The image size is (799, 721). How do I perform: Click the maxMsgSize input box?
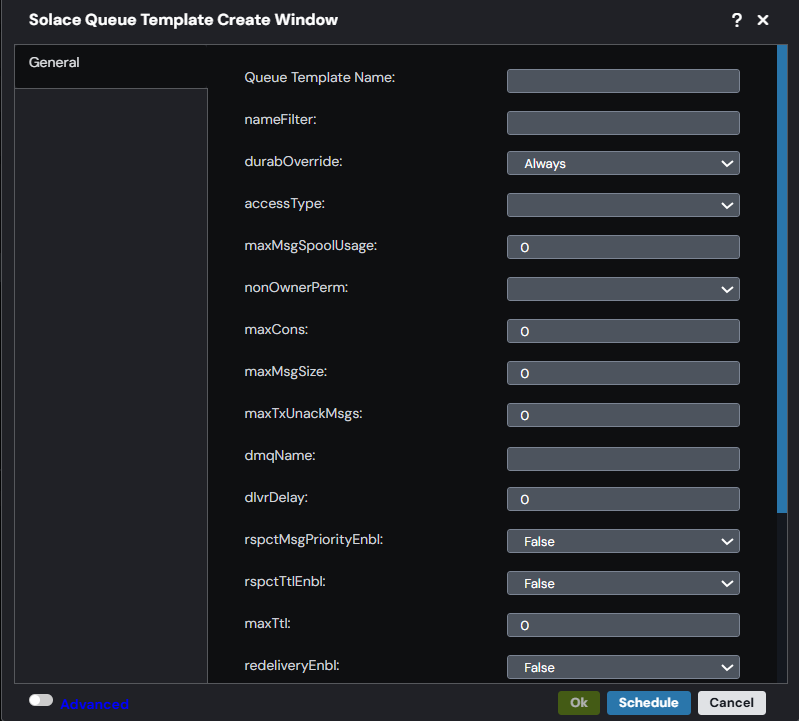click(623, 373)
